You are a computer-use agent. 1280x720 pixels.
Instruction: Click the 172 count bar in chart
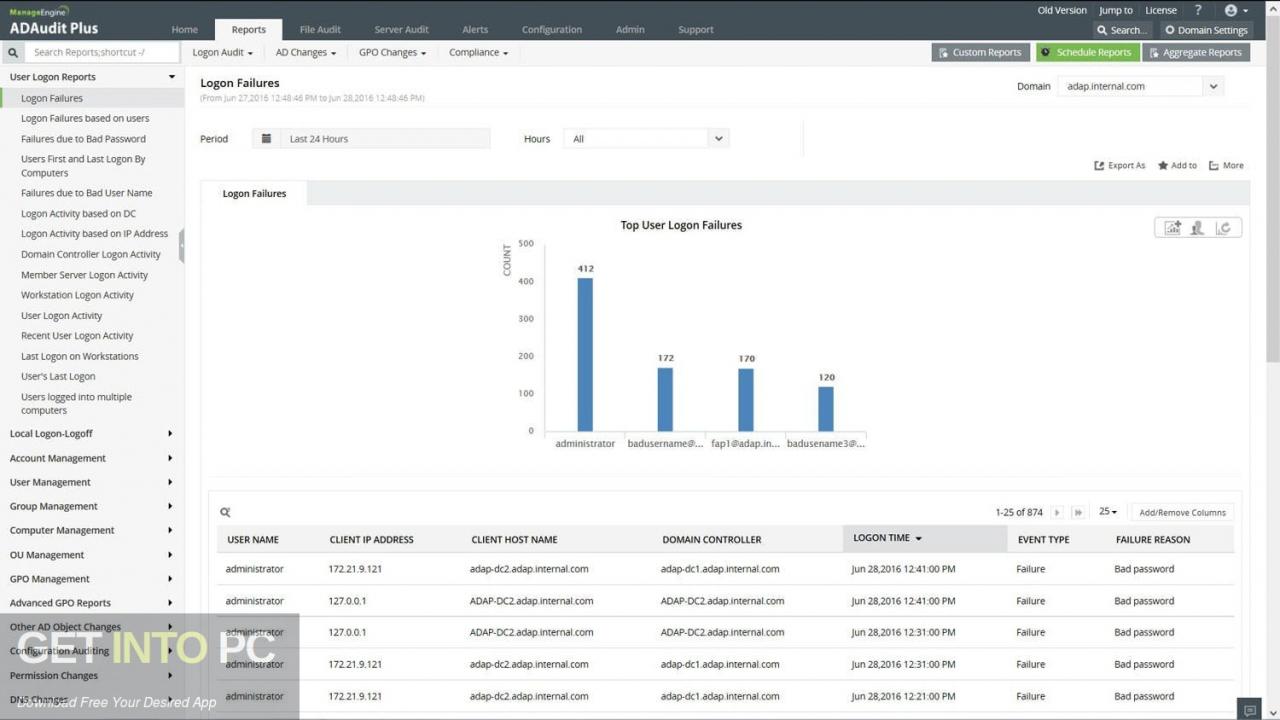coord(665,399)
